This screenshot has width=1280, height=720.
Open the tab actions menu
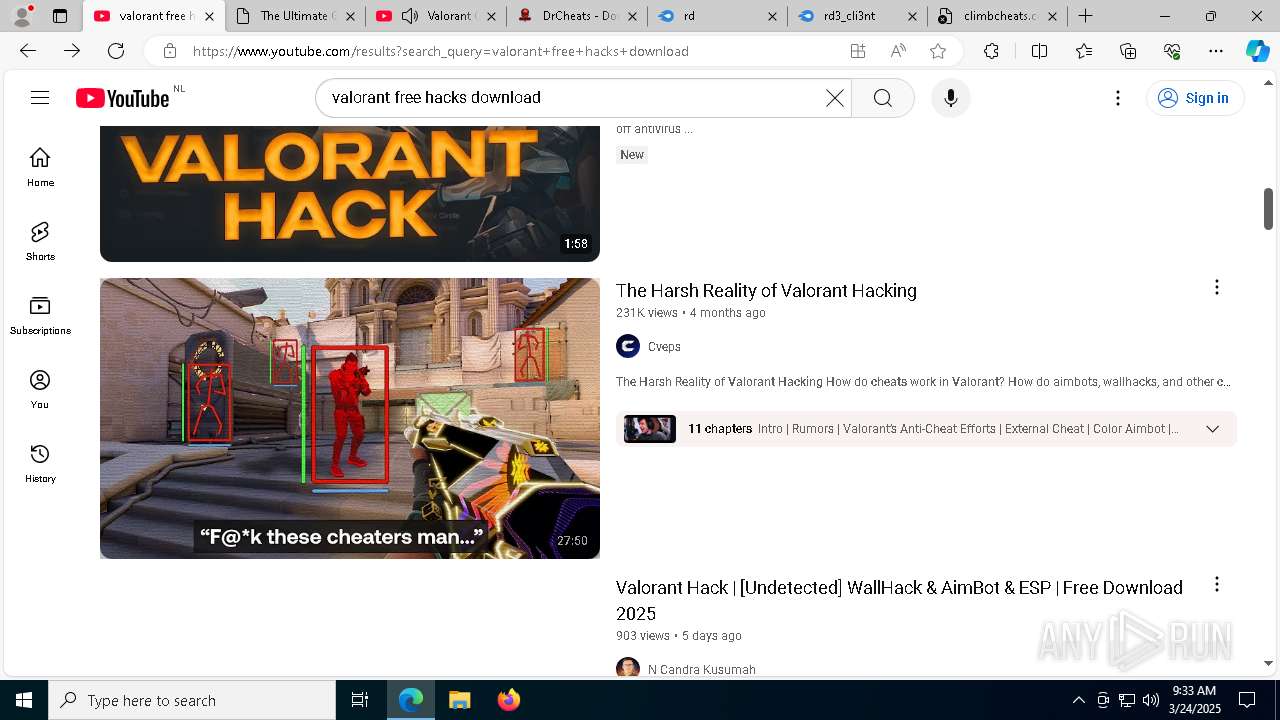60,16
